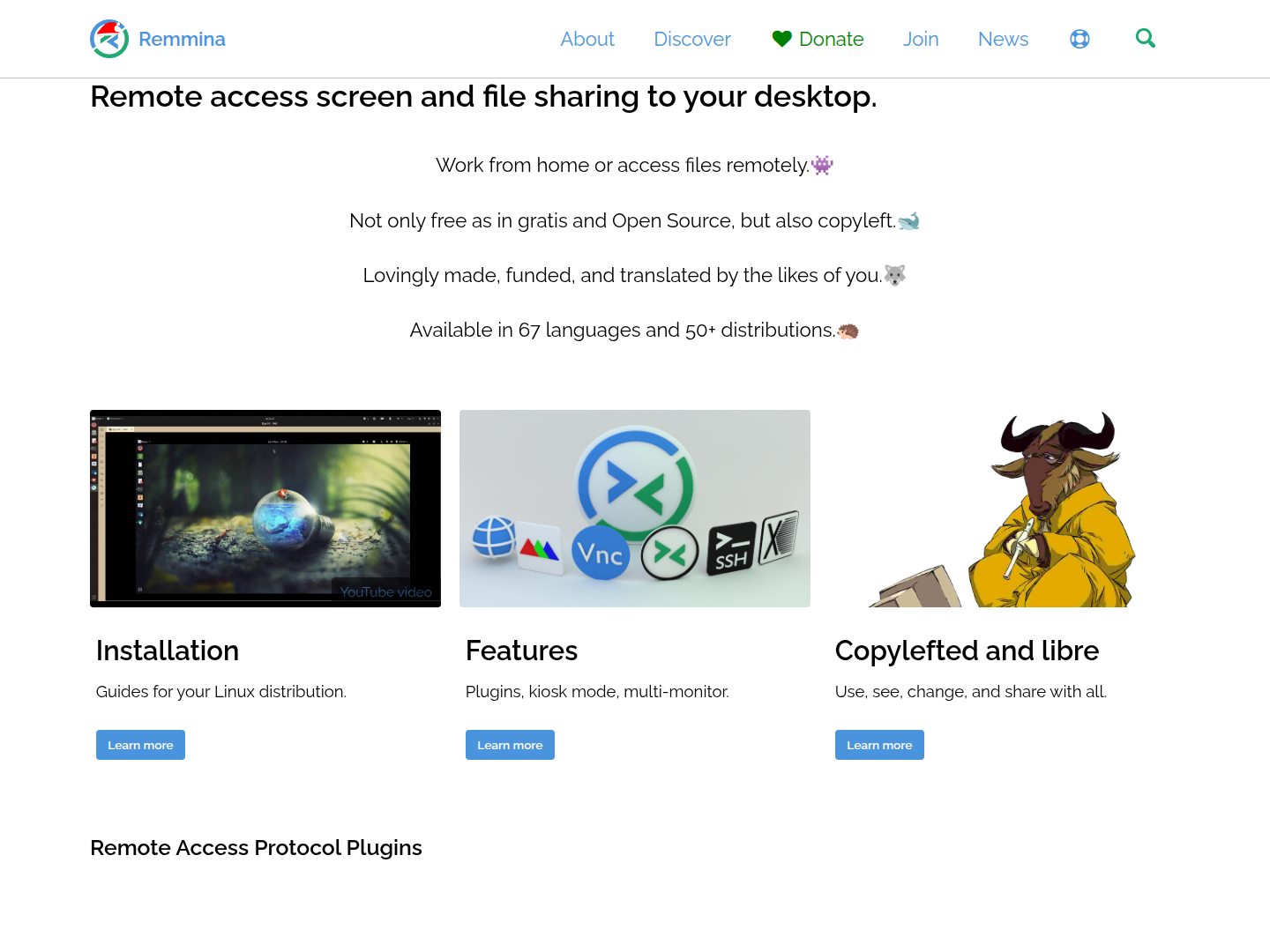Screen dimensions: 1270x952
Task: Click the hedgehog emoji after distributions
Action: pos(848,331)
